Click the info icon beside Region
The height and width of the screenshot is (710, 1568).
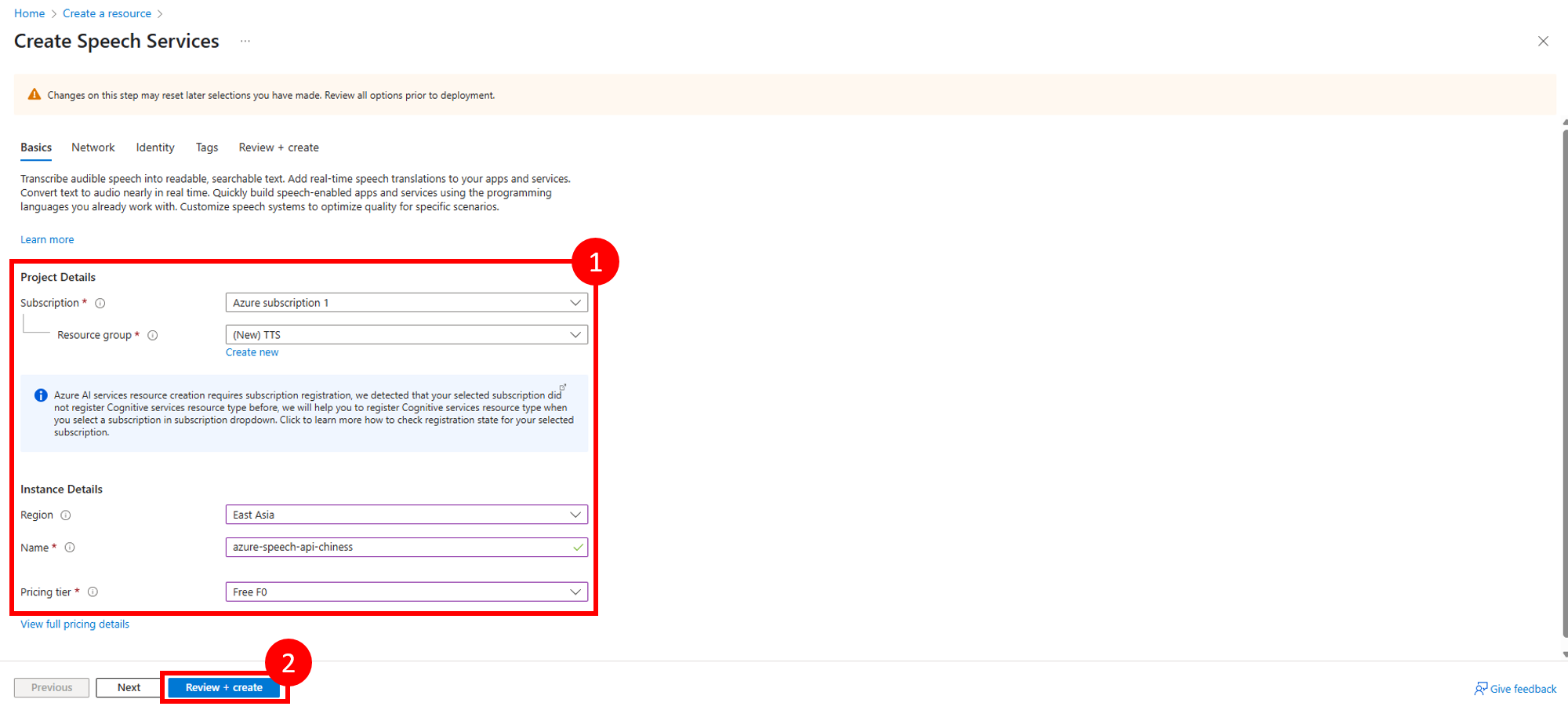coord(66,515)
